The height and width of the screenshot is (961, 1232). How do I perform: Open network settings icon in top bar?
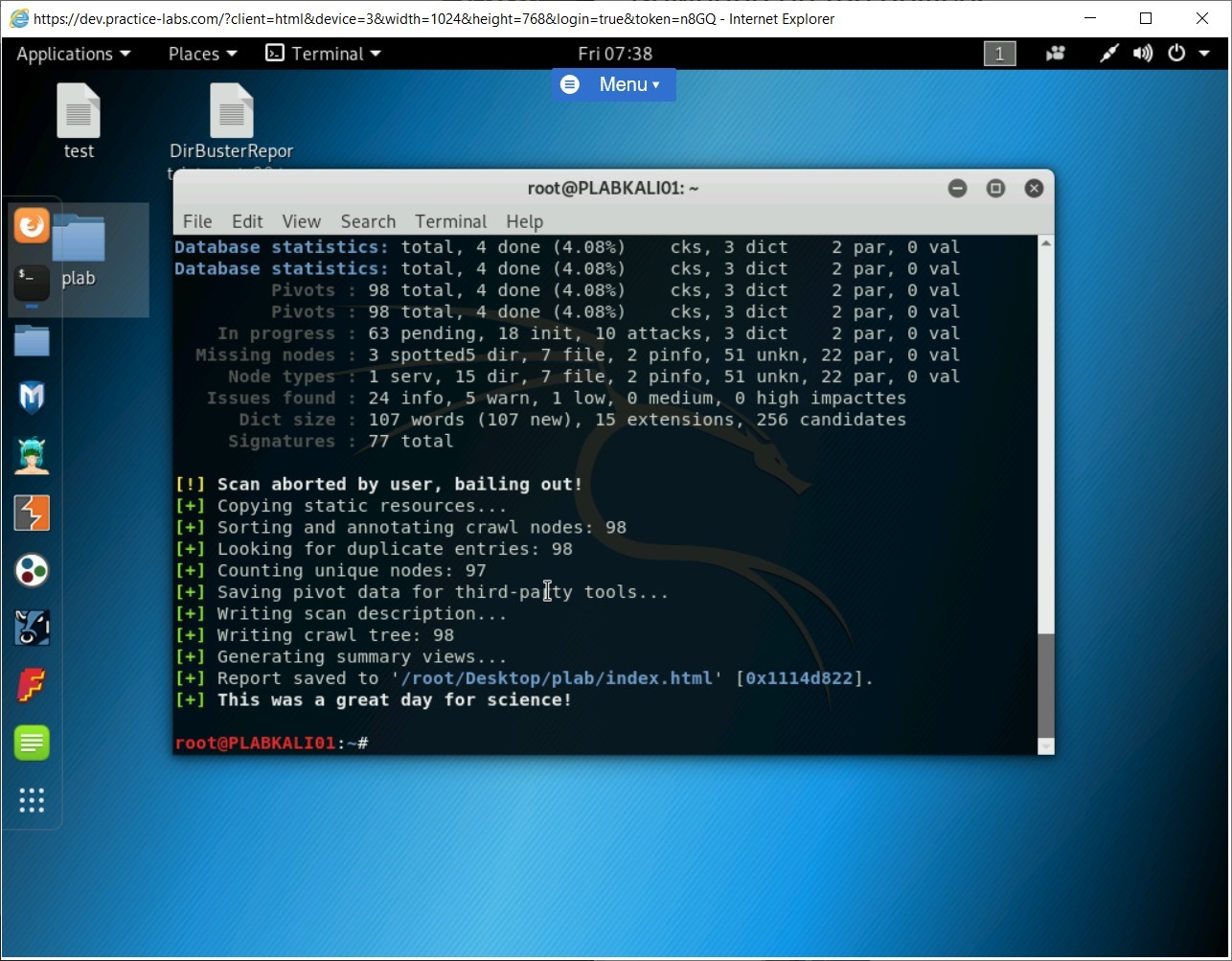[1108, 54]
